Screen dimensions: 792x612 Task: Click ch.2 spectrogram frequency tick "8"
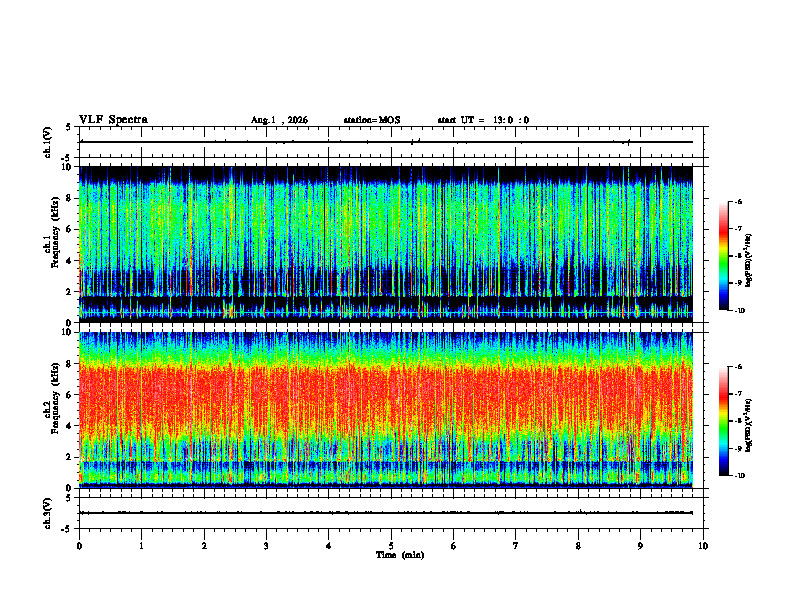[x=70, y=364]
